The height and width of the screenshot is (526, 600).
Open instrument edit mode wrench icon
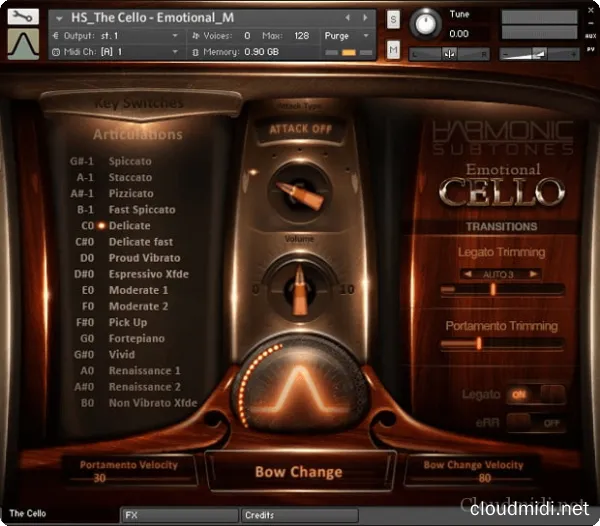(23, 16)
